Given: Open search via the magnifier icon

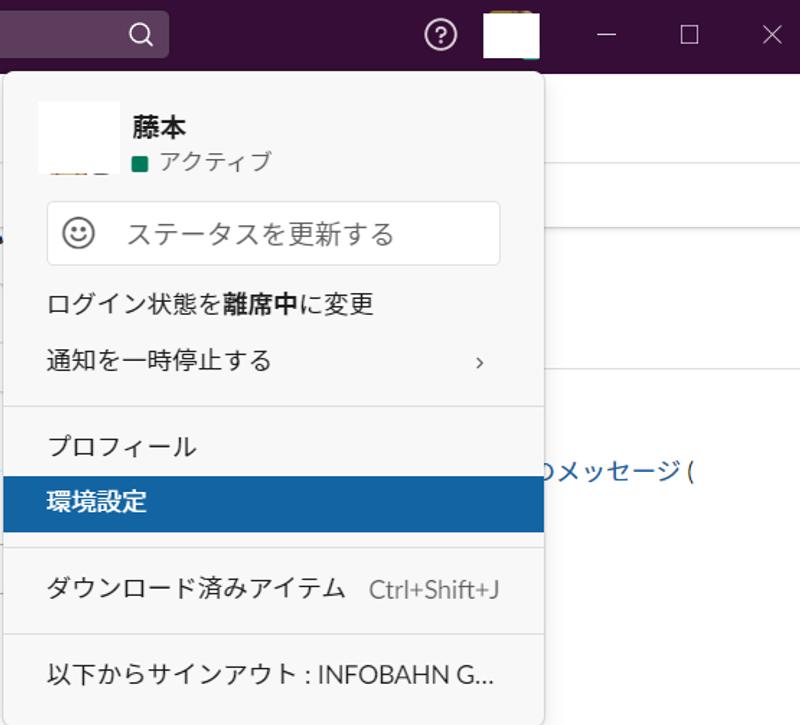Looking at the screenshot, I should (x=140, y=35).
